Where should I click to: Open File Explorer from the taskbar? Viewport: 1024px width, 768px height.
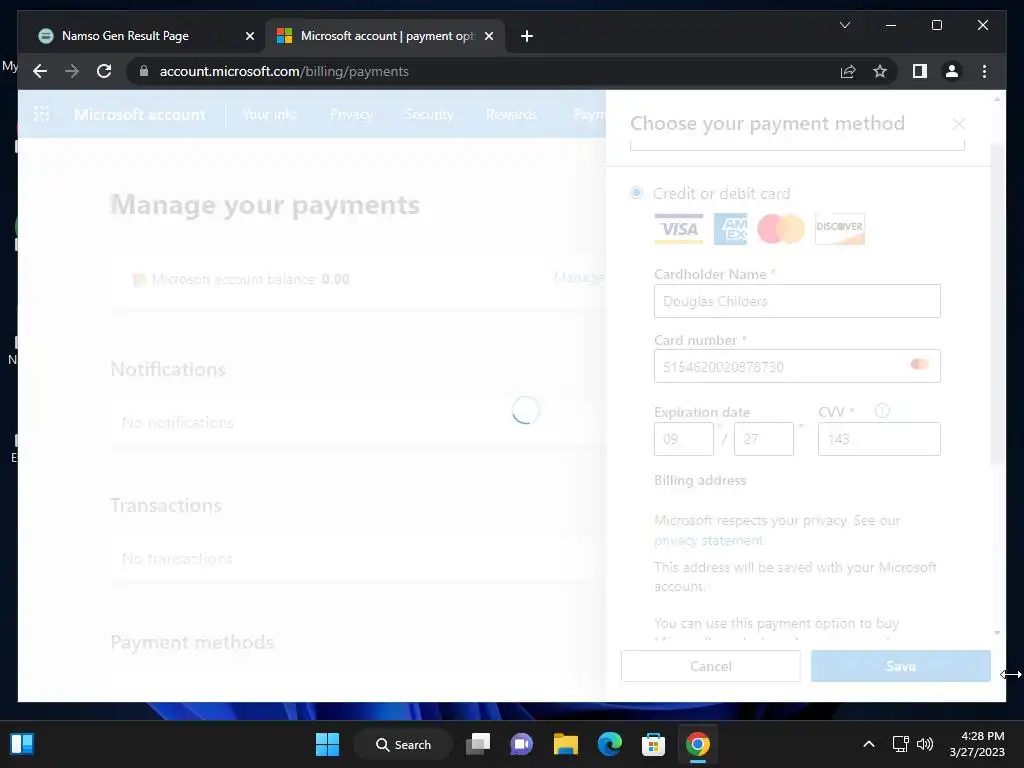[566, 744]
